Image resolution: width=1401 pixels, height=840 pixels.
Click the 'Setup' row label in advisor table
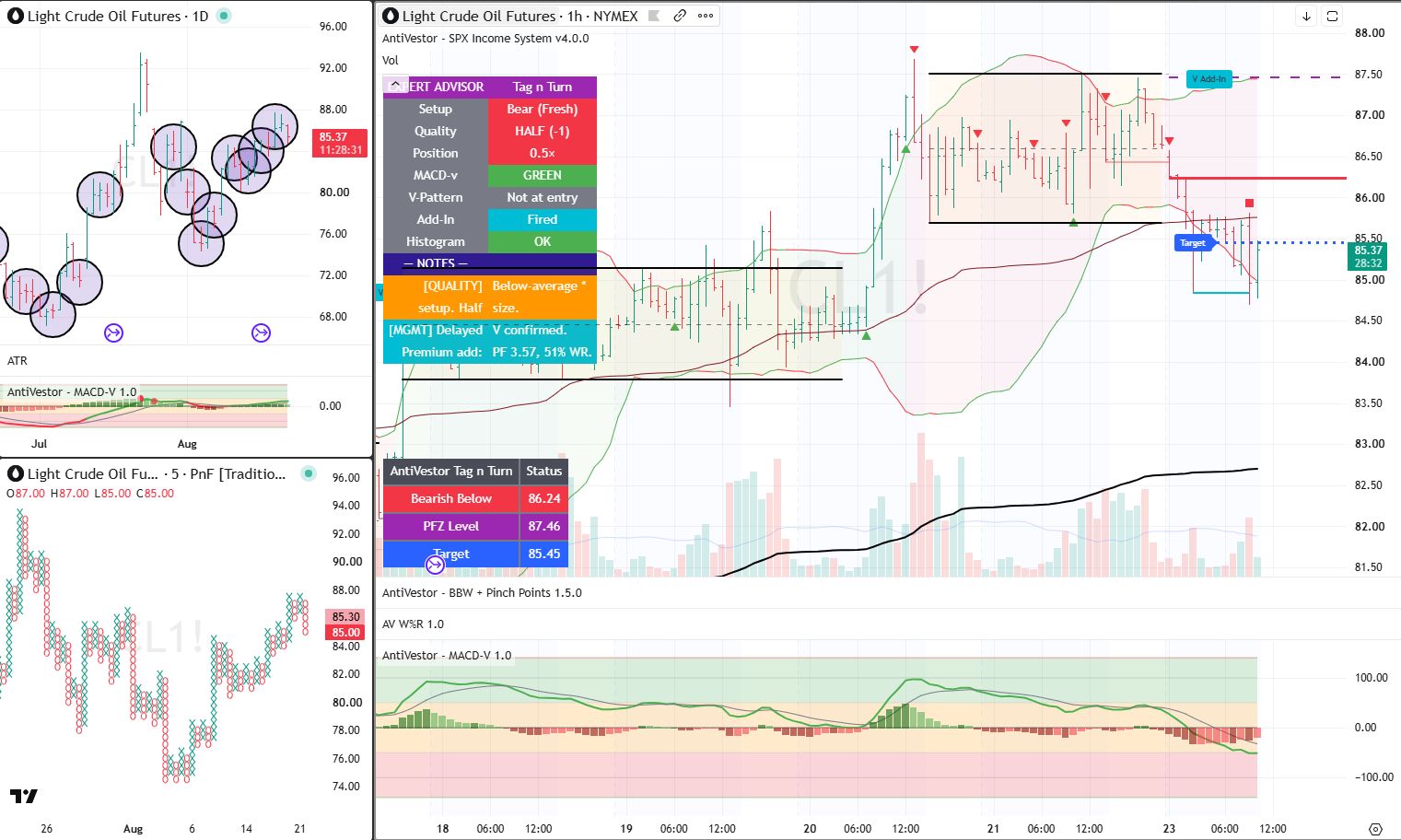(436, 109)
